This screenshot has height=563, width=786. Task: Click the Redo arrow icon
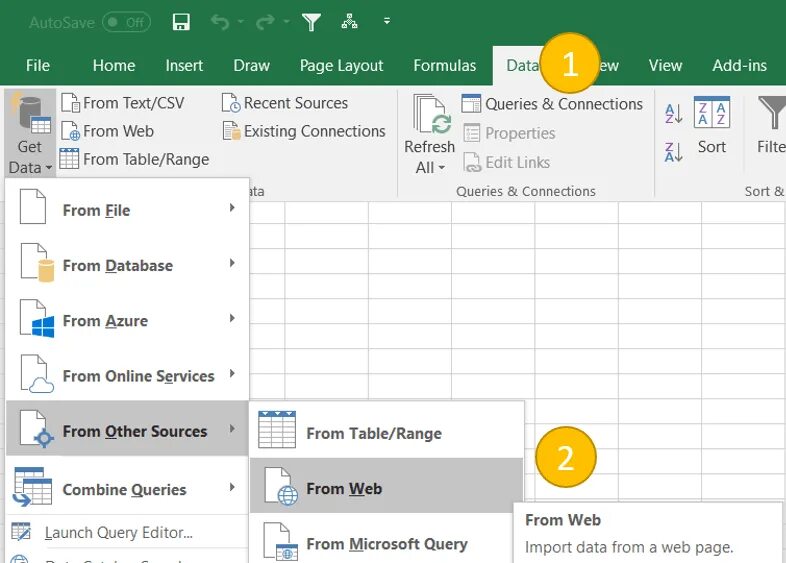(265, 21)
